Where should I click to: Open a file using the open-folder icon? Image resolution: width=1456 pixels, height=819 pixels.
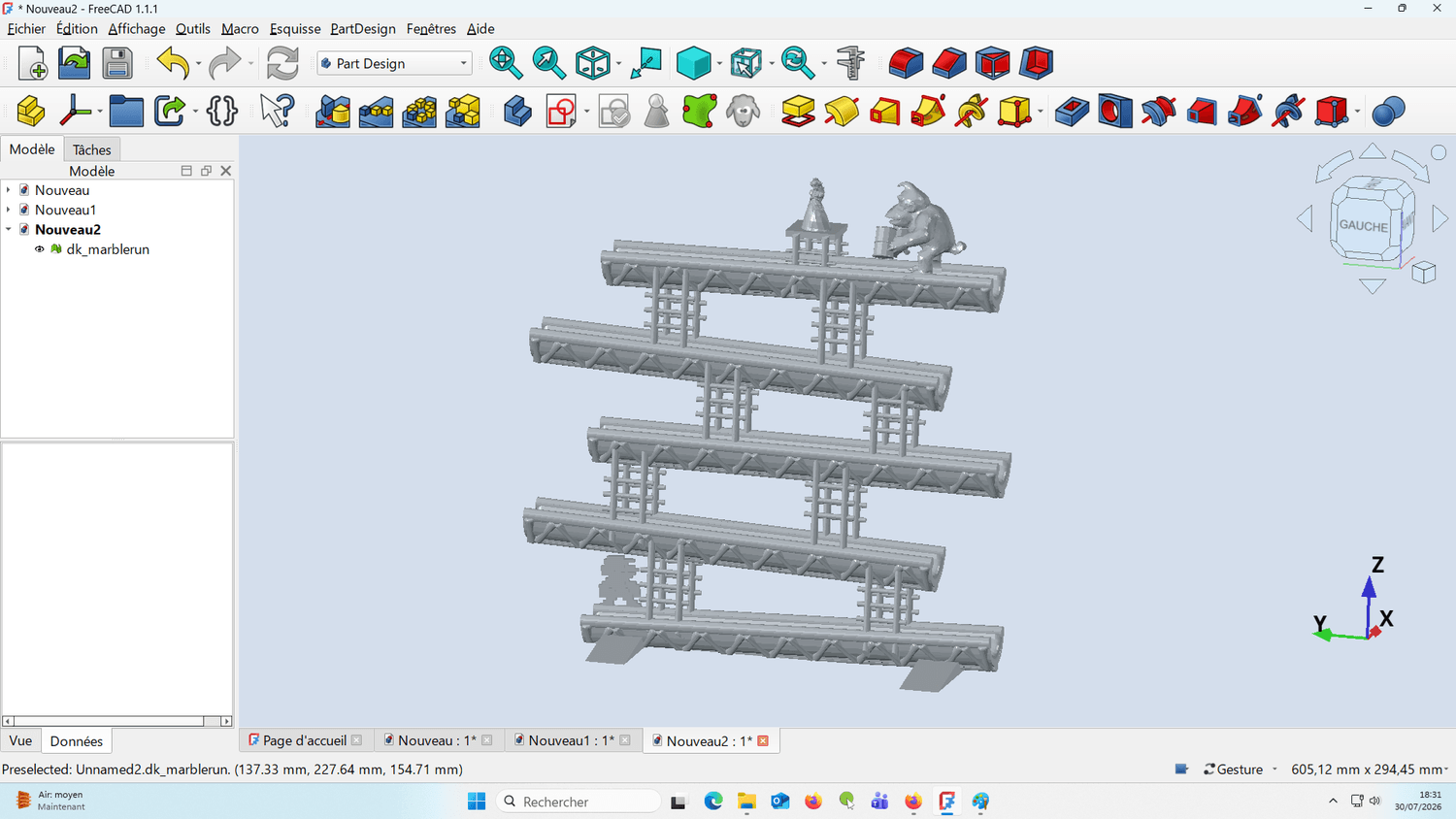pyautogui.click(x=74, y=63)
